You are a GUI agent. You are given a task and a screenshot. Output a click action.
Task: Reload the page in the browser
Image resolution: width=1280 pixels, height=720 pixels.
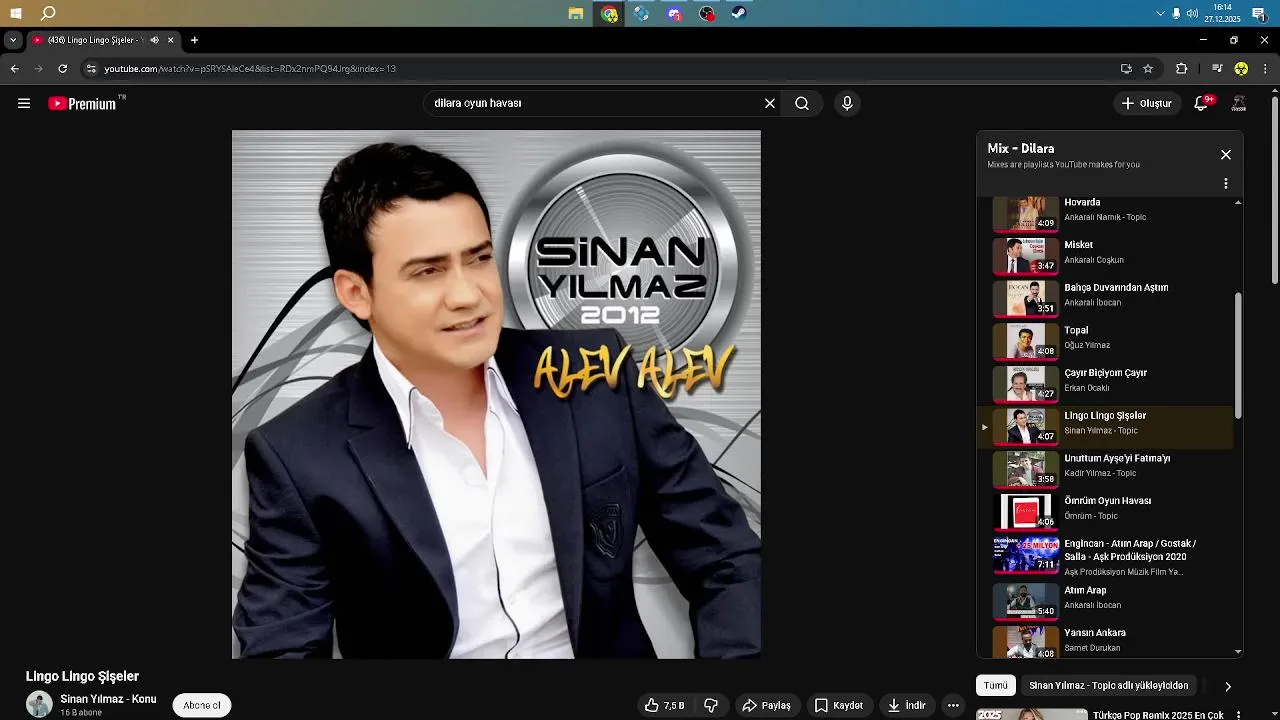click(x=62, y=69)
